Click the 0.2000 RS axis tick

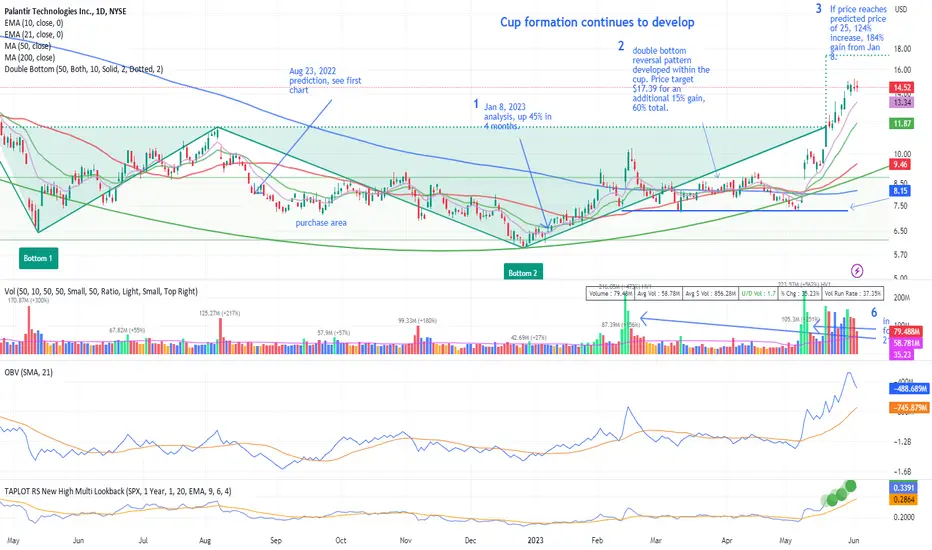click(x=904, y=517)
